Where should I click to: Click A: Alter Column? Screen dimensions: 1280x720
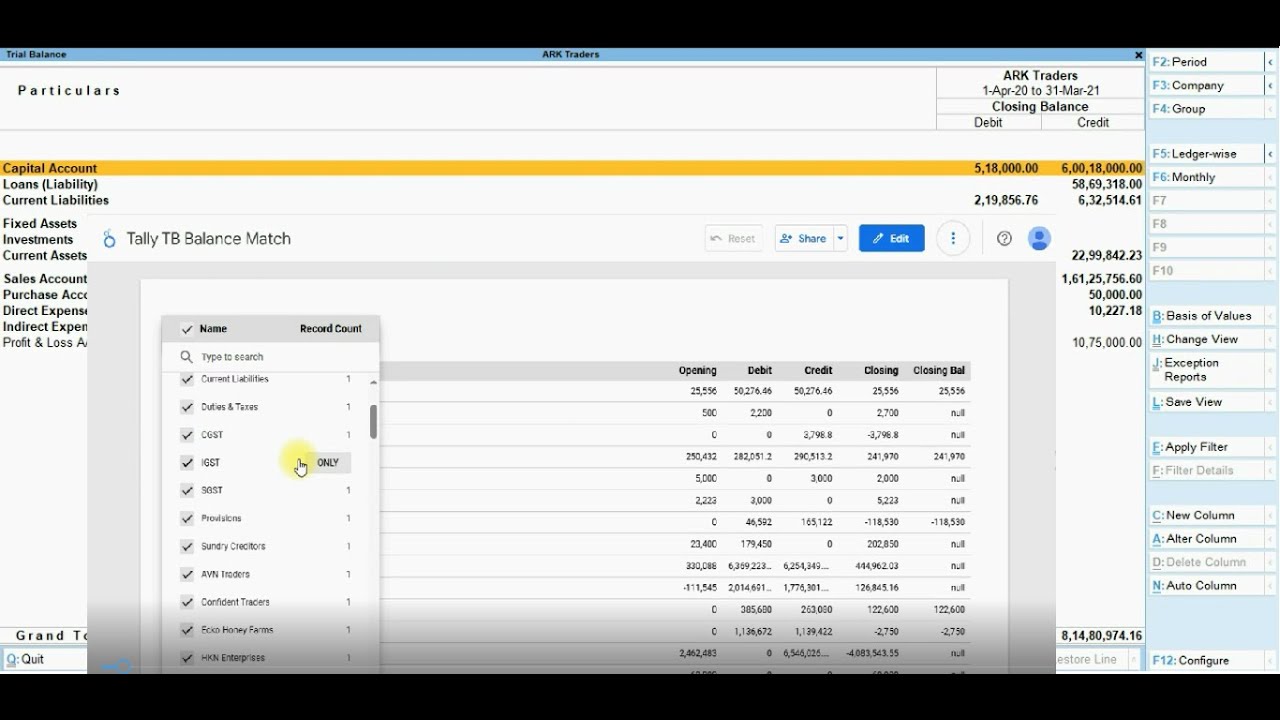1205,539
